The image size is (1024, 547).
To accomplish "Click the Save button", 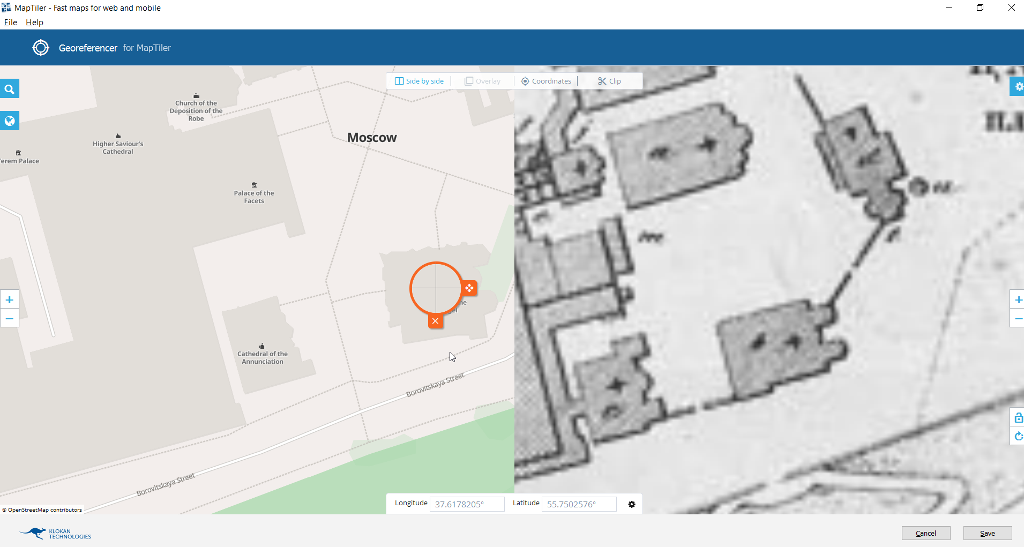I will (987, 533).
